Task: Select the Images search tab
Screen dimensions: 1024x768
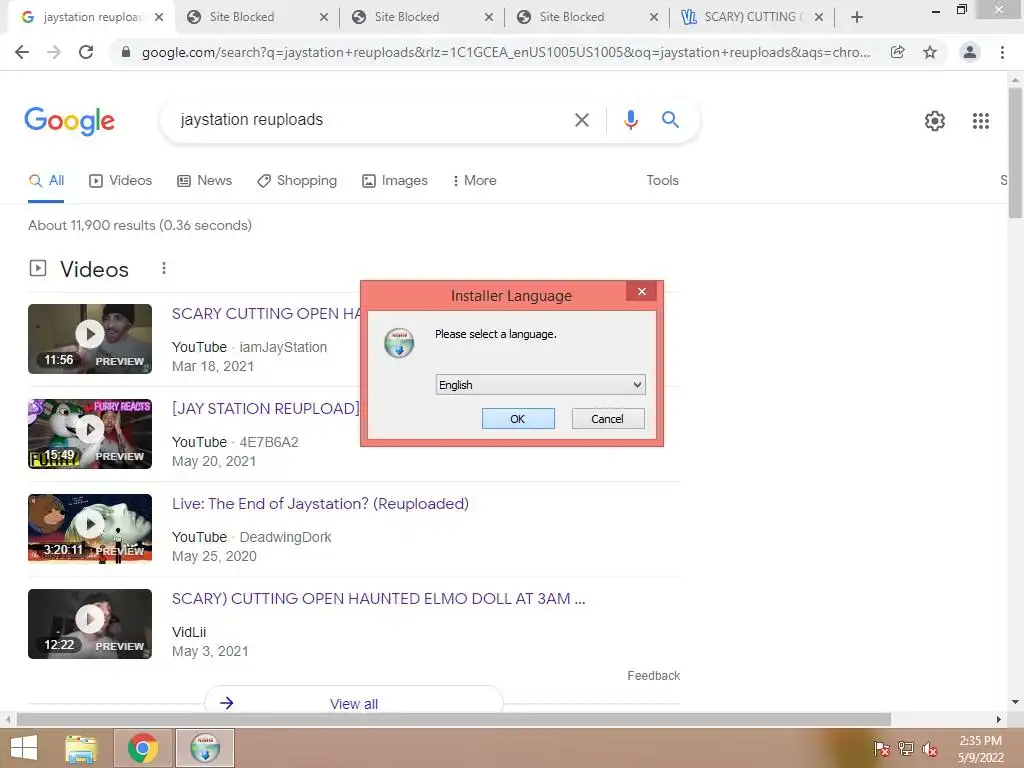Action: point(395,181)
